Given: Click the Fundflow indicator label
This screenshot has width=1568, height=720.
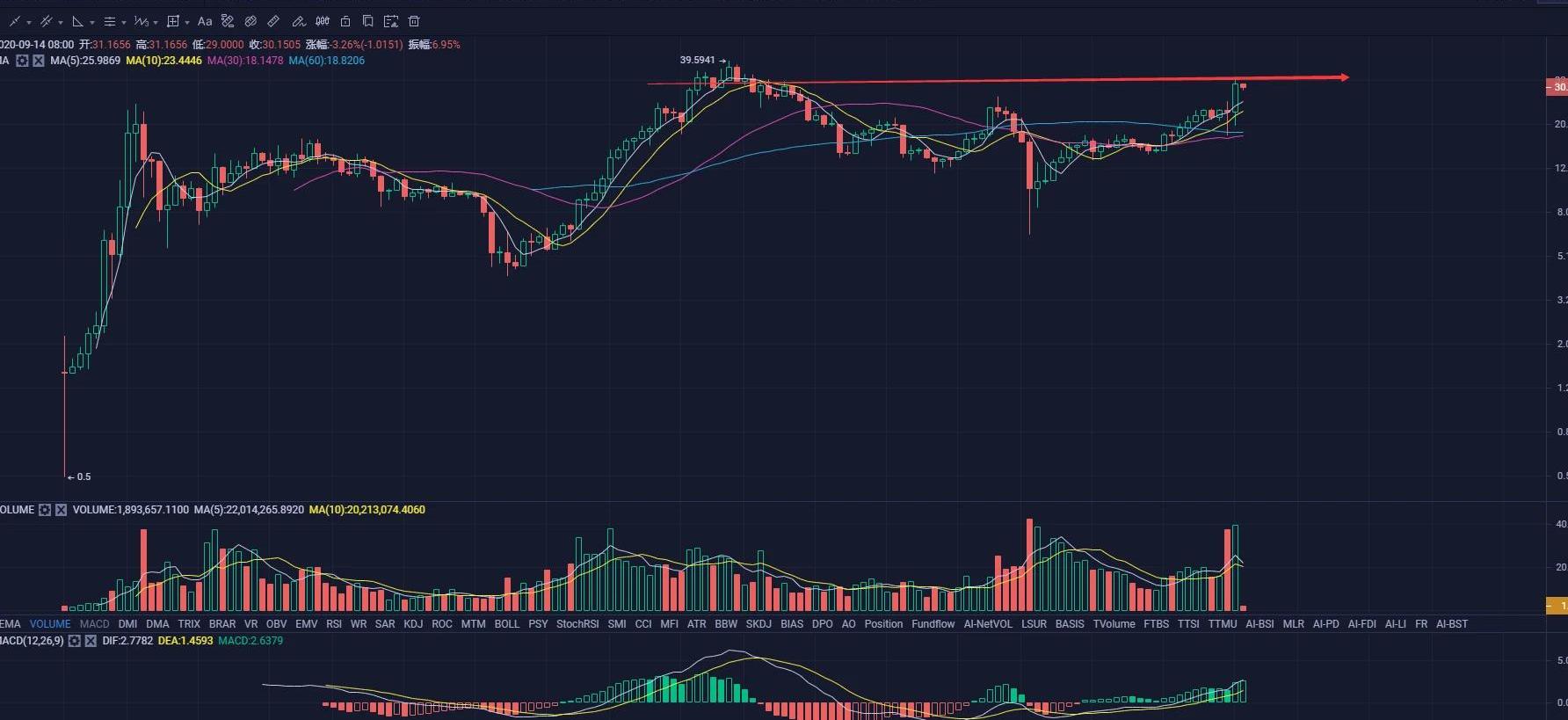Looking at the screenshot, I should point(933,624).
